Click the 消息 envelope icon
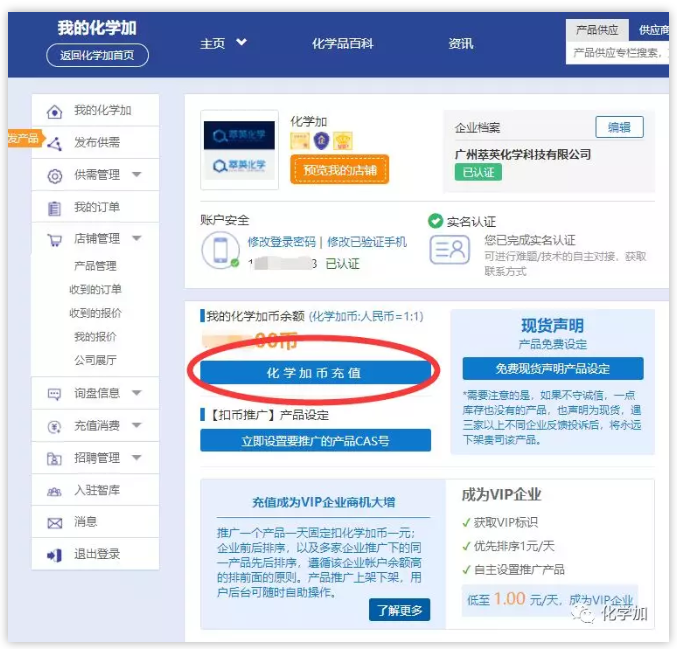 pyautogui.click(x=54, y=522)
